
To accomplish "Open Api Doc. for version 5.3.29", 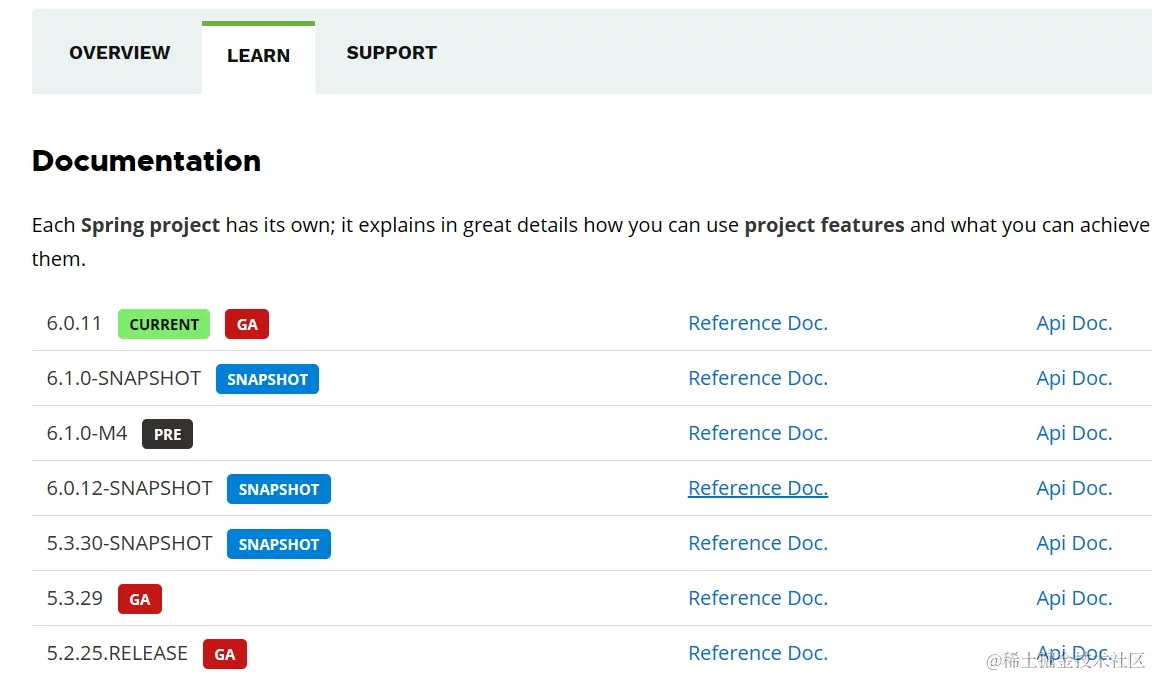I will [1074, 598].
